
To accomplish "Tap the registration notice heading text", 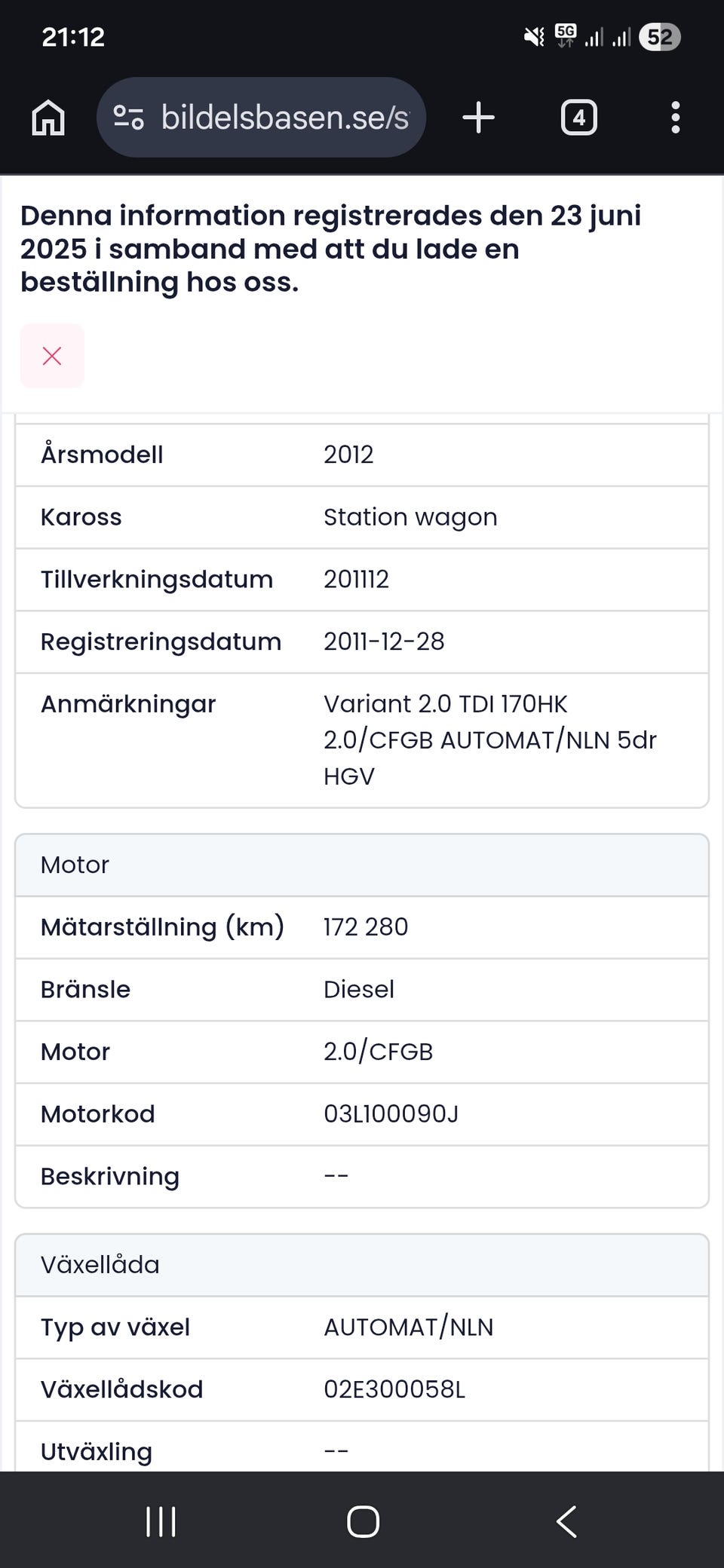I will click(x=330, y=248).
